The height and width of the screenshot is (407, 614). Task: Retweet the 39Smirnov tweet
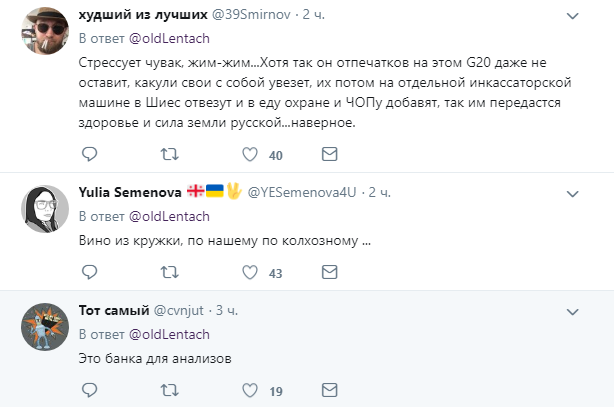coord(170,155)
